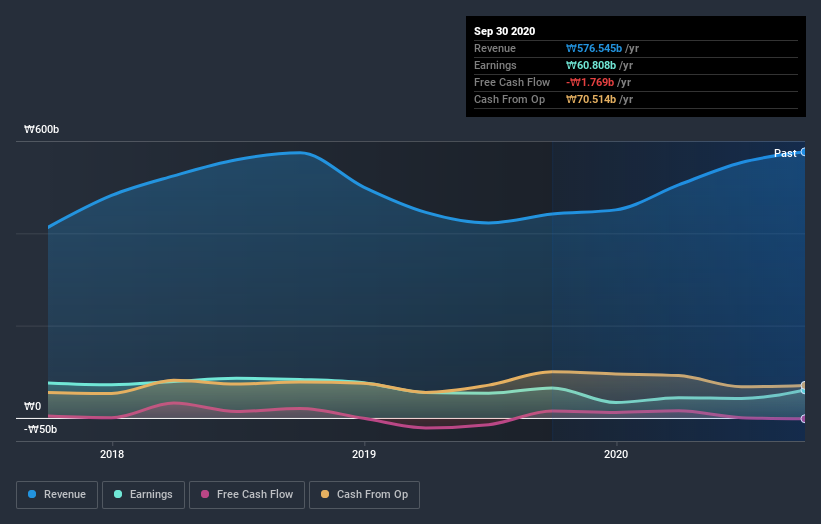The height and width of the screenshot is (524, 821).
Task: Toggle the Cash From Op legend button
Action: click(x=364, y=495)
